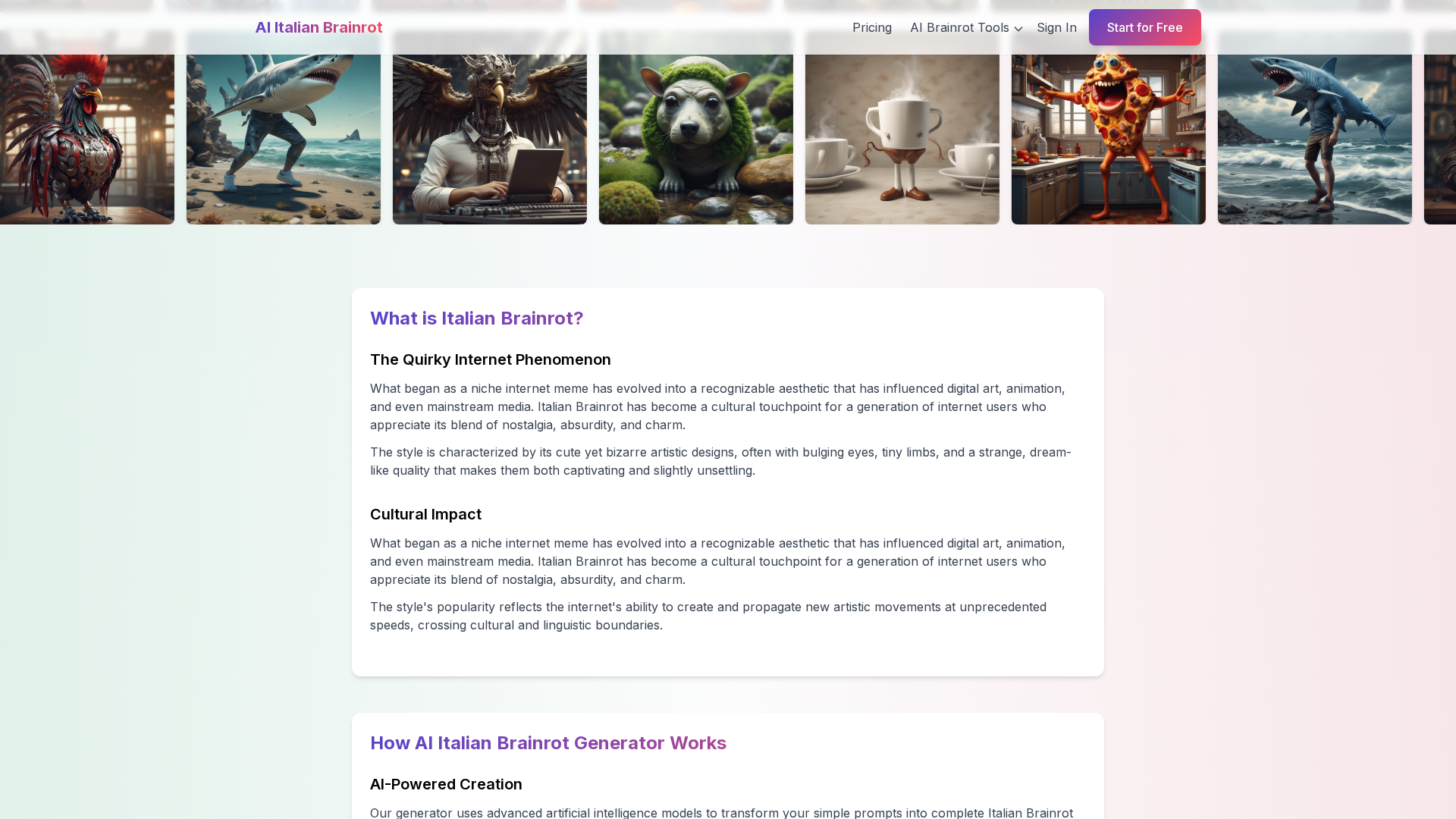Click the partially visible image at right edge
Screen dimensions: 1456x819
pos(1440,127)
